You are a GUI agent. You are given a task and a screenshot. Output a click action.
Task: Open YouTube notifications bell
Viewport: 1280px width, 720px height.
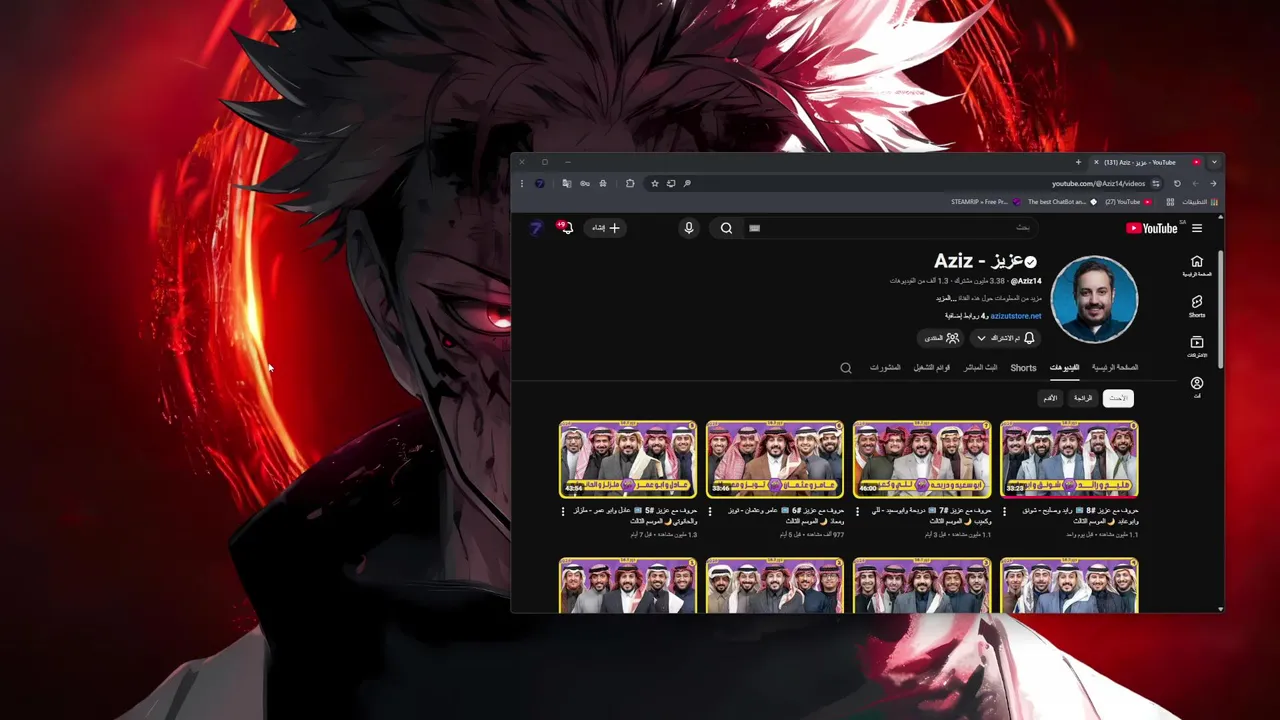coord(566,228)
